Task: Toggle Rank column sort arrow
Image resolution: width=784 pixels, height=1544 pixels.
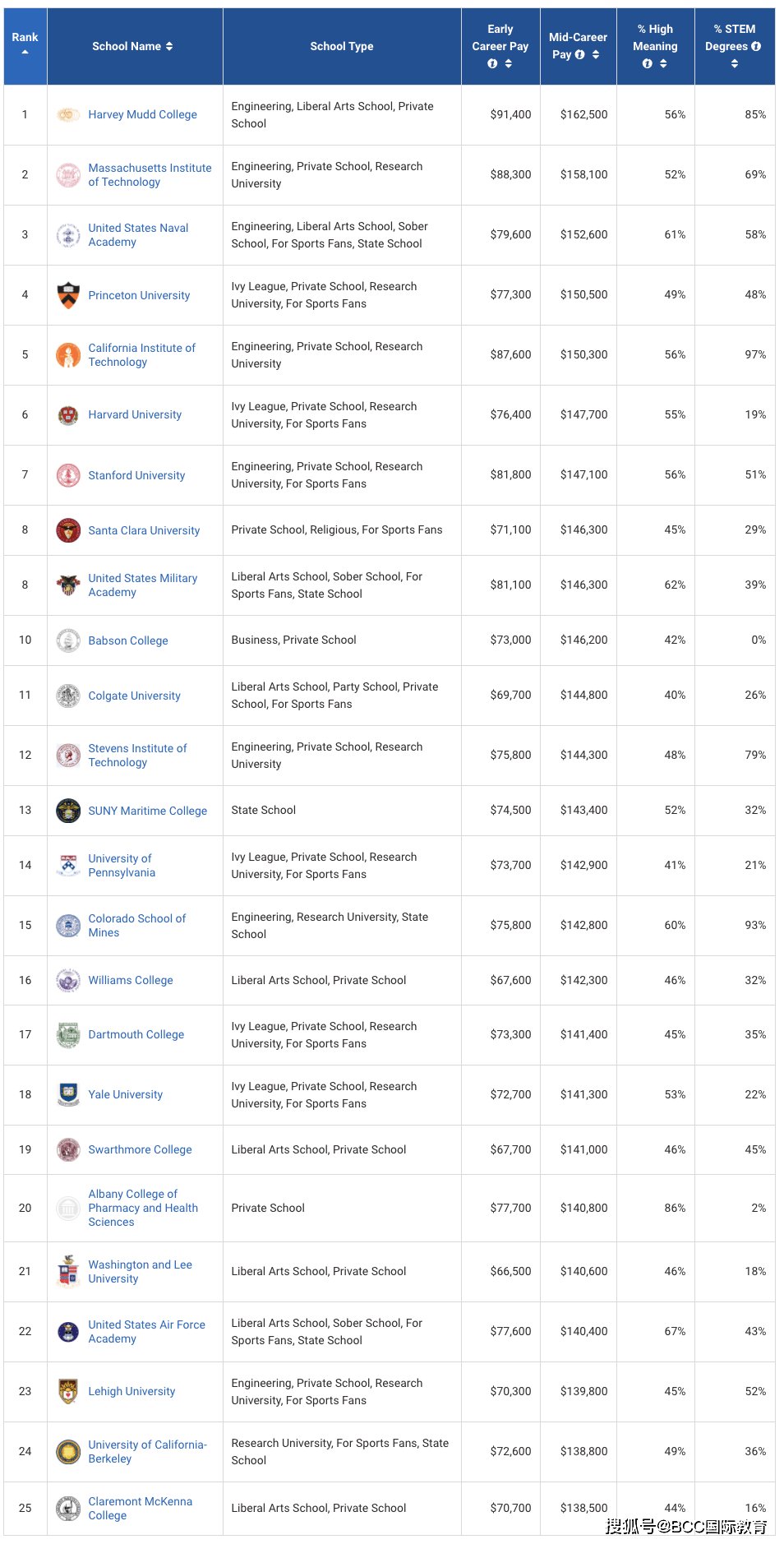Action: (x=25, y=52)
